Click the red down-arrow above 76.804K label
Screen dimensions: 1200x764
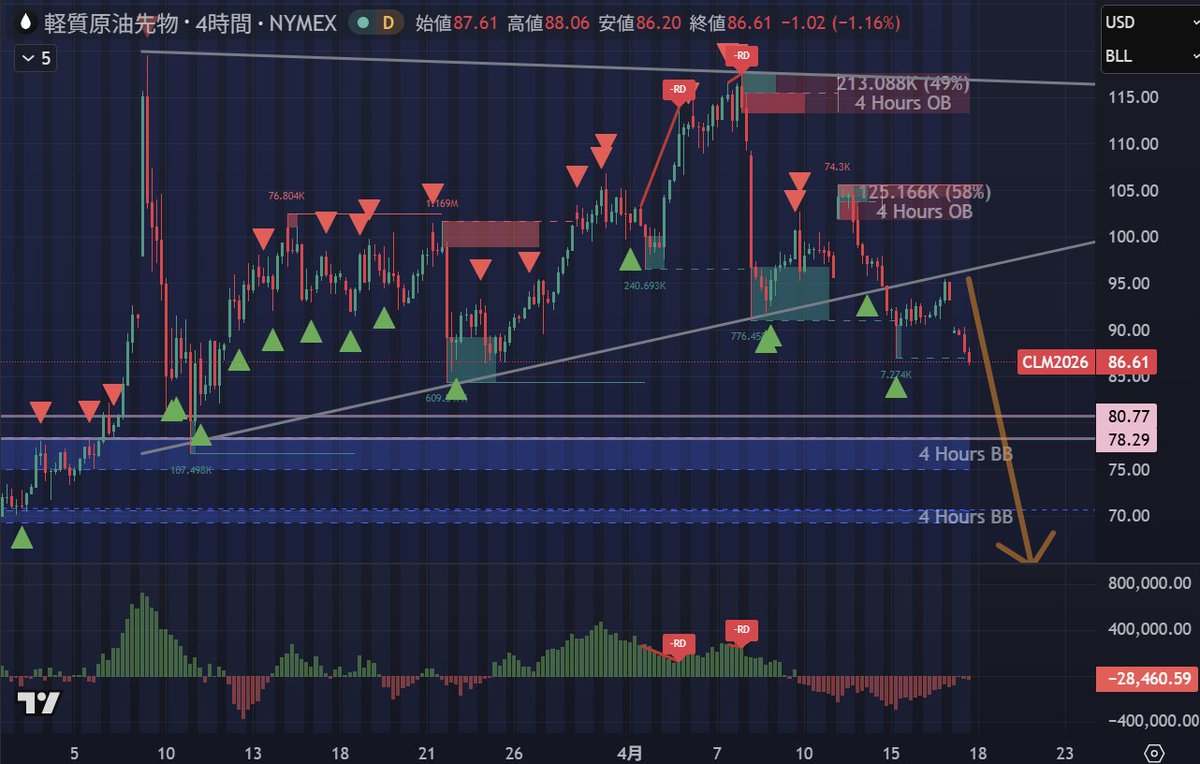tap(262, 236)
